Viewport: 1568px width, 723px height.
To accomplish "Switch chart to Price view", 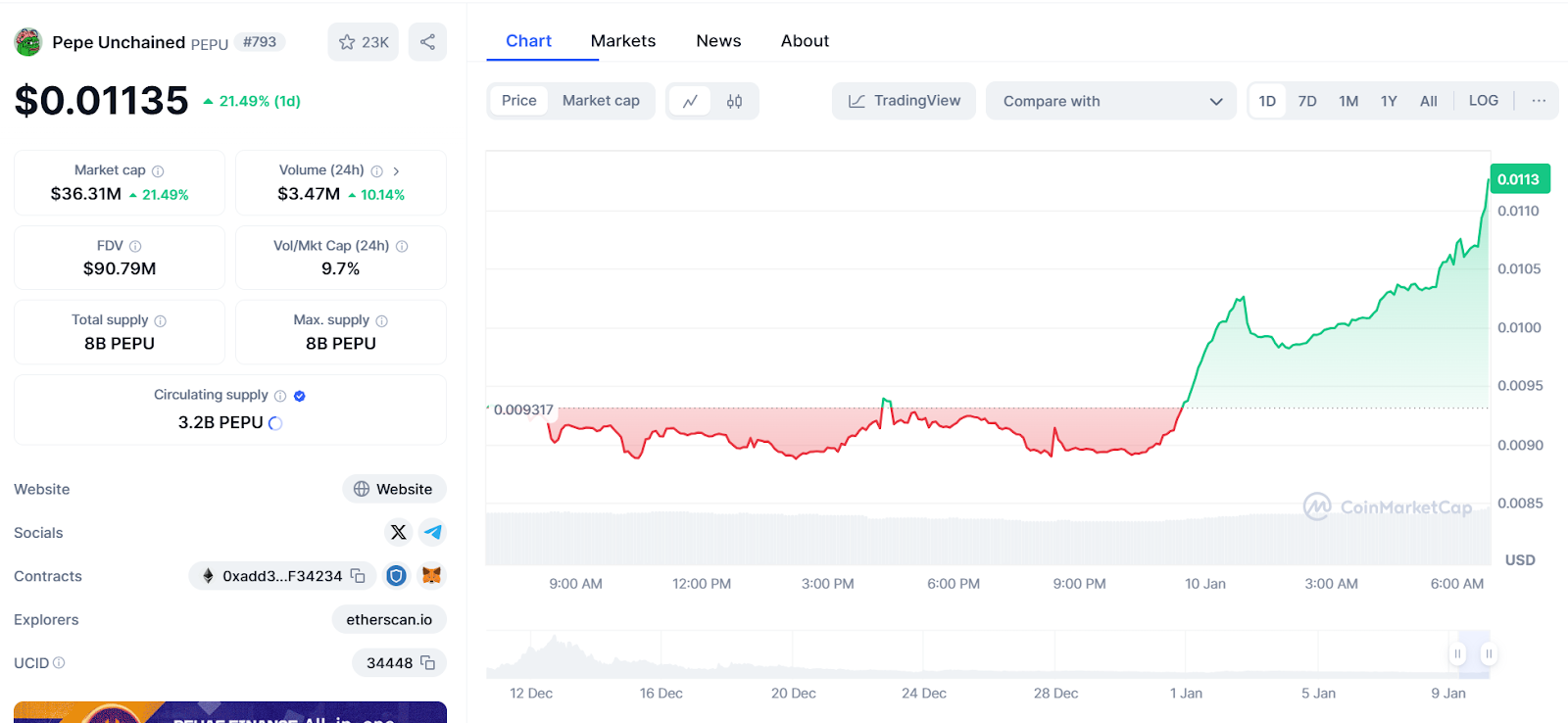I will (519, 101).
